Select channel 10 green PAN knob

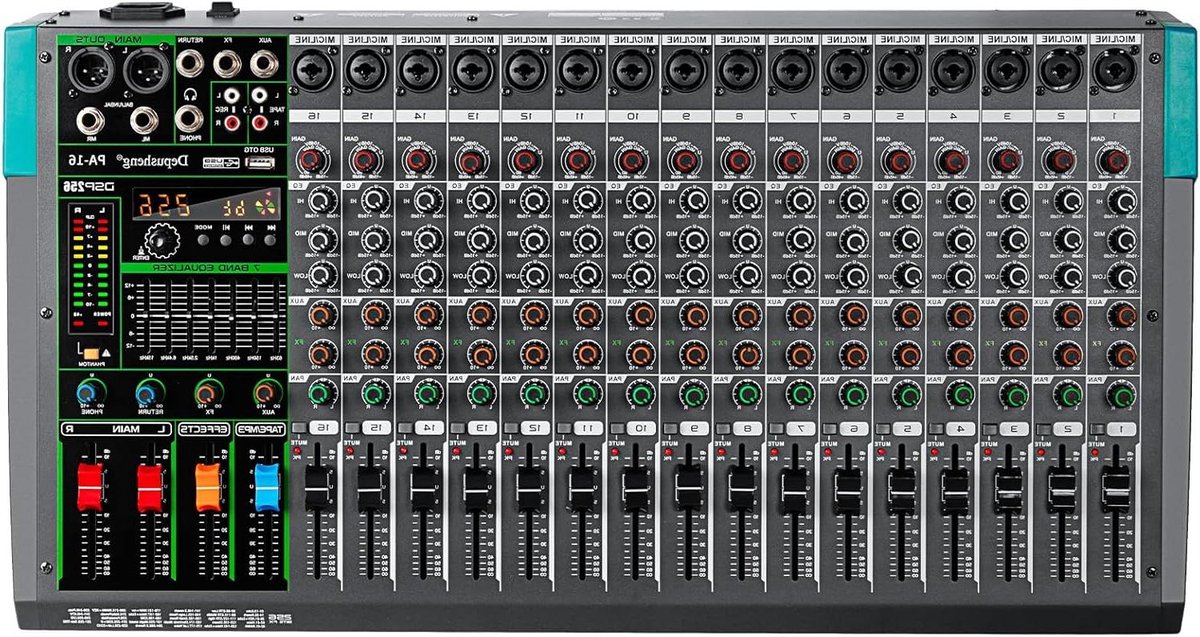click(x=643, y=394)
